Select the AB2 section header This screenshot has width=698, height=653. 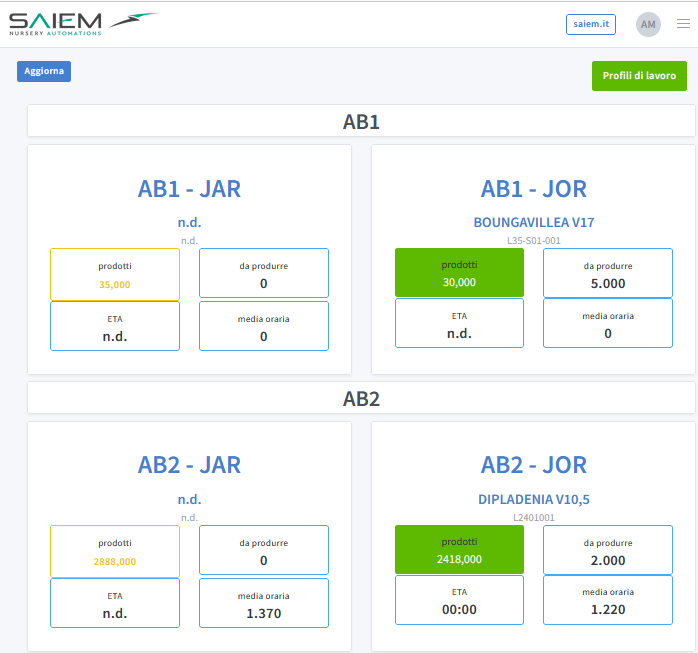click(x=361, y=399)
